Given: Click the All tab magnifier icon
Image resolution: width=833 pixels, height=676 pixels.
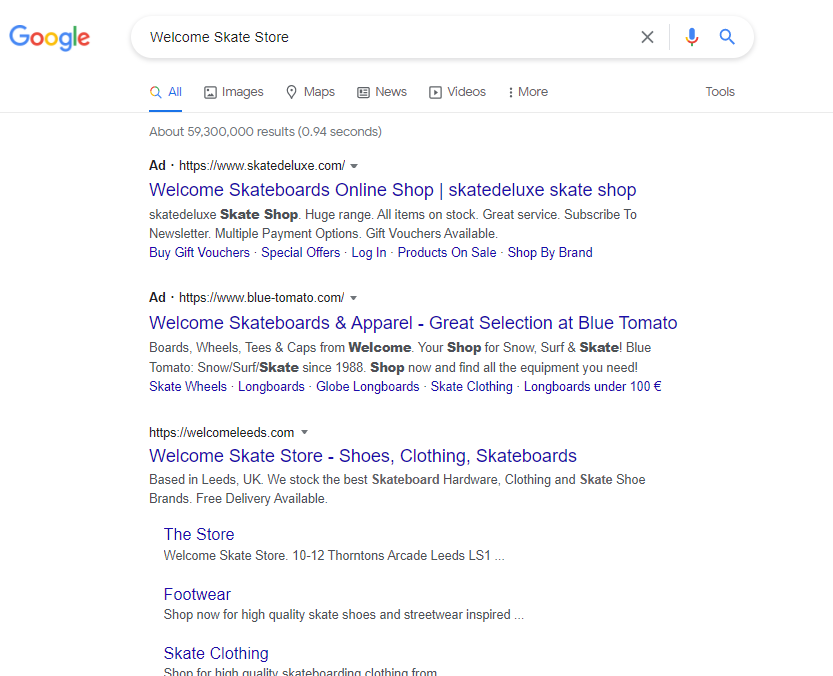Looking at the screenshot, I should [x=156, y=92].
